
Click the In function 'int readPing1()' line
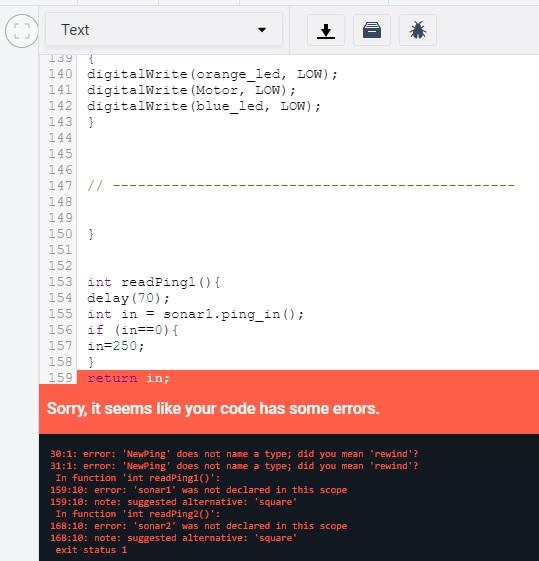(138, 478)
